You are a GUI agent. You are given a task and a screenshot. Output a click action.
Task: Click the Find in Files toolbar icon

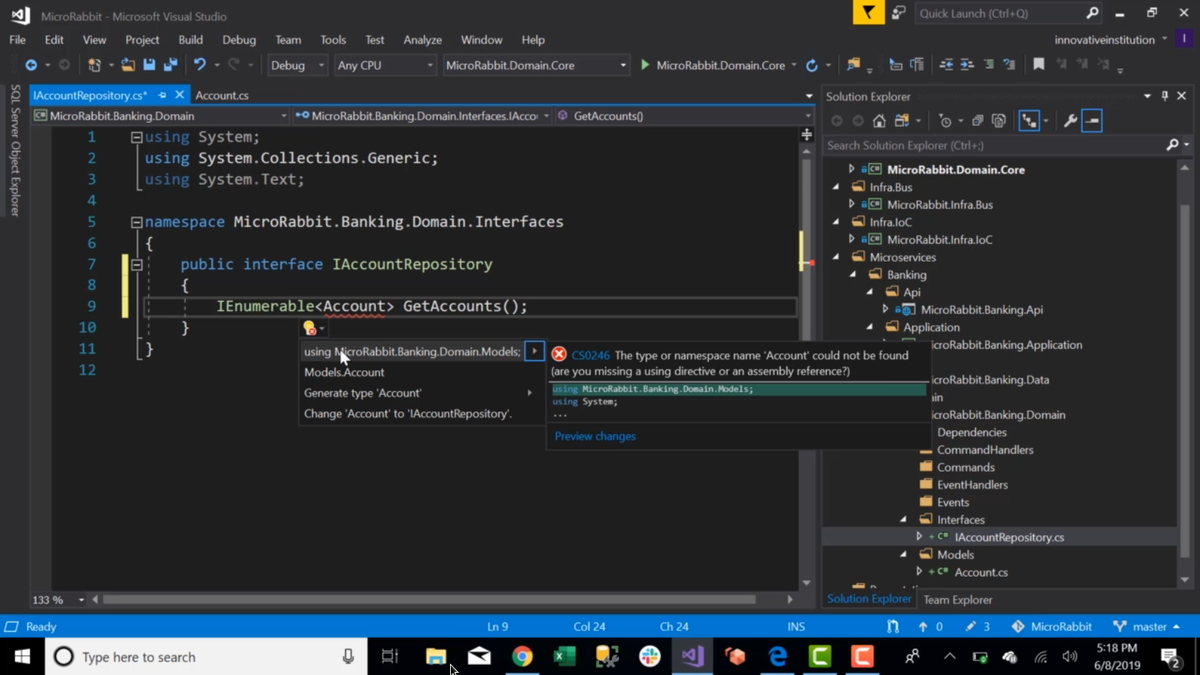(x=853, y=65)
